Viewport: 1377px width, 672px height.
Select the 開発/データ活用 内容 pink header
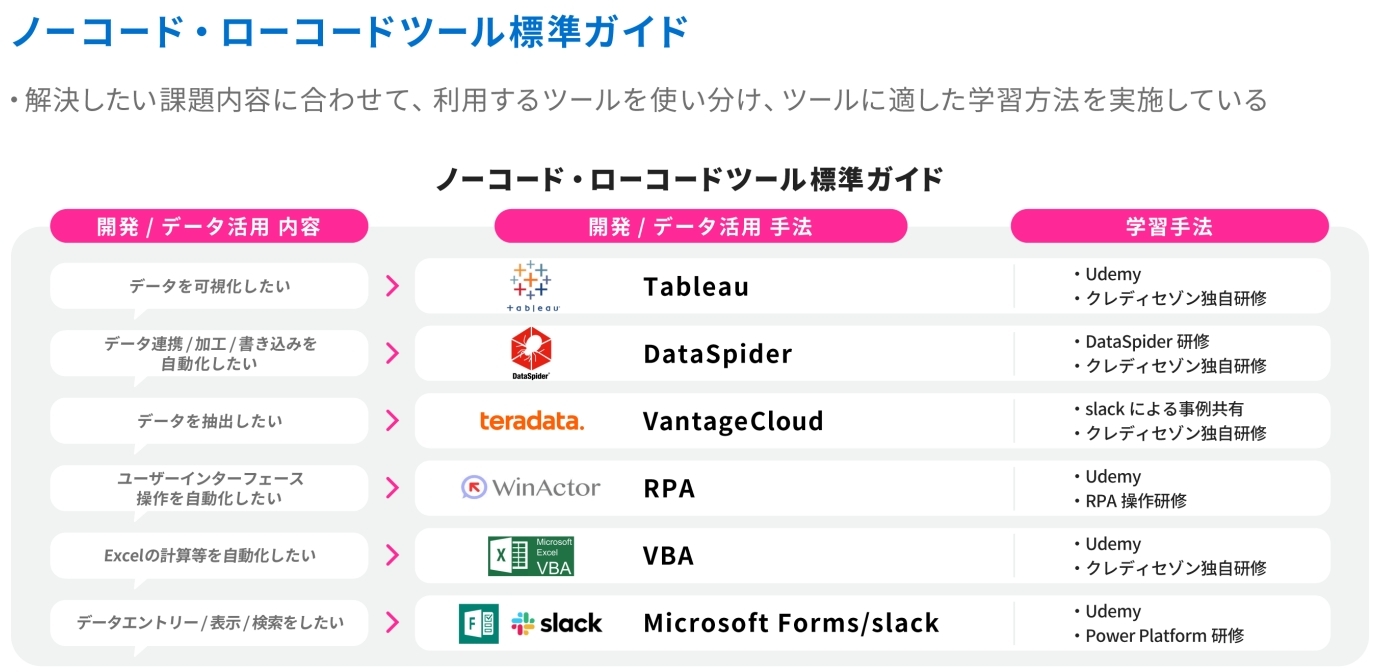pos(209,226)
